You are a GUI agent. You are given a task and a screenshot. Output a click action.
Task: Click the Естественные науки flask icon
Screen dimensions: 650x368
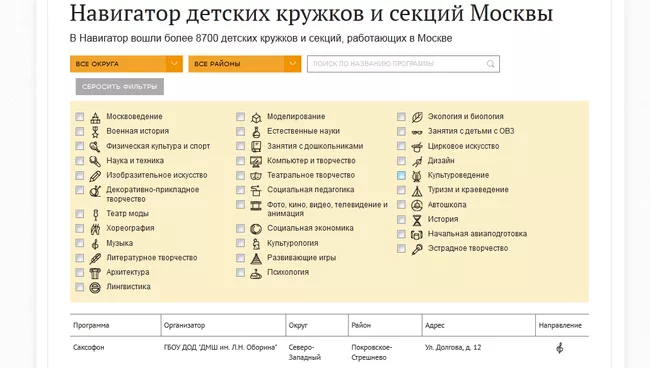tap(256, 132)
